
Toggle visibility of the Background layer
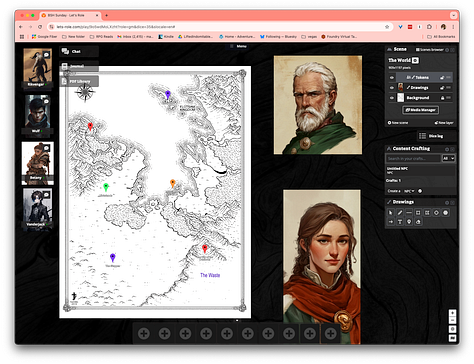coord(392,98)
